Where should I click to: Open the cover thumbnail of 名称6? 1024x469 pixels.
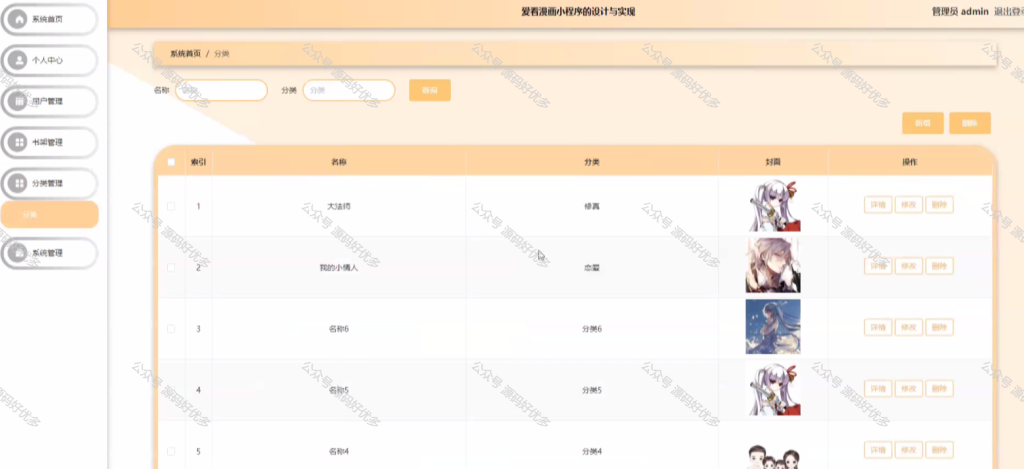(773, 327)
